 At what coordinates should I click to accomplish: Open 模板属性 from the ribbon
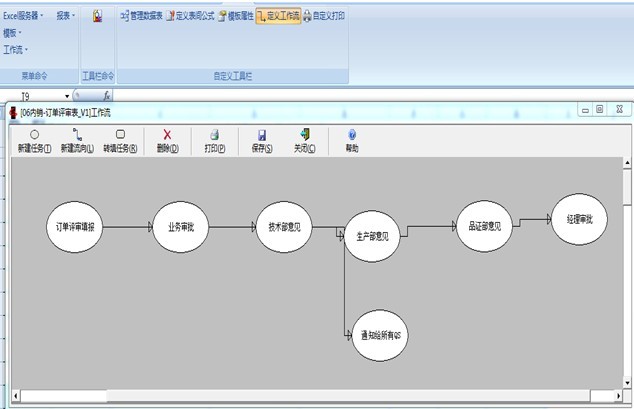tap(236, 17)
